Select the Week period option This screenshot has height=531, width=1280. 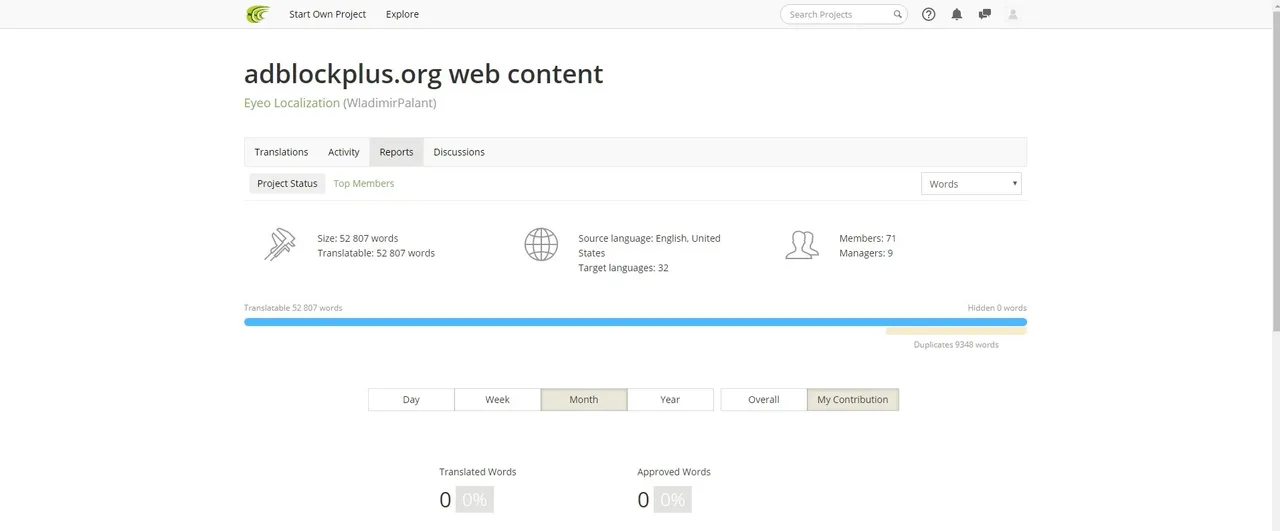click(x=497, y=399)
